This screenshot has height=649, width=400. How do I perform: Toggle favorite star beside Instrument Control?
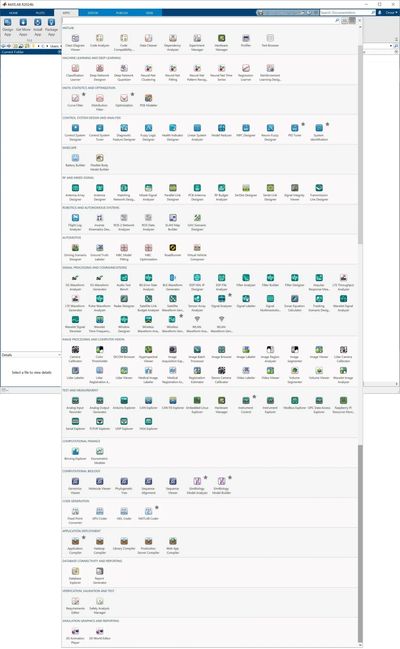coord(254,397)
